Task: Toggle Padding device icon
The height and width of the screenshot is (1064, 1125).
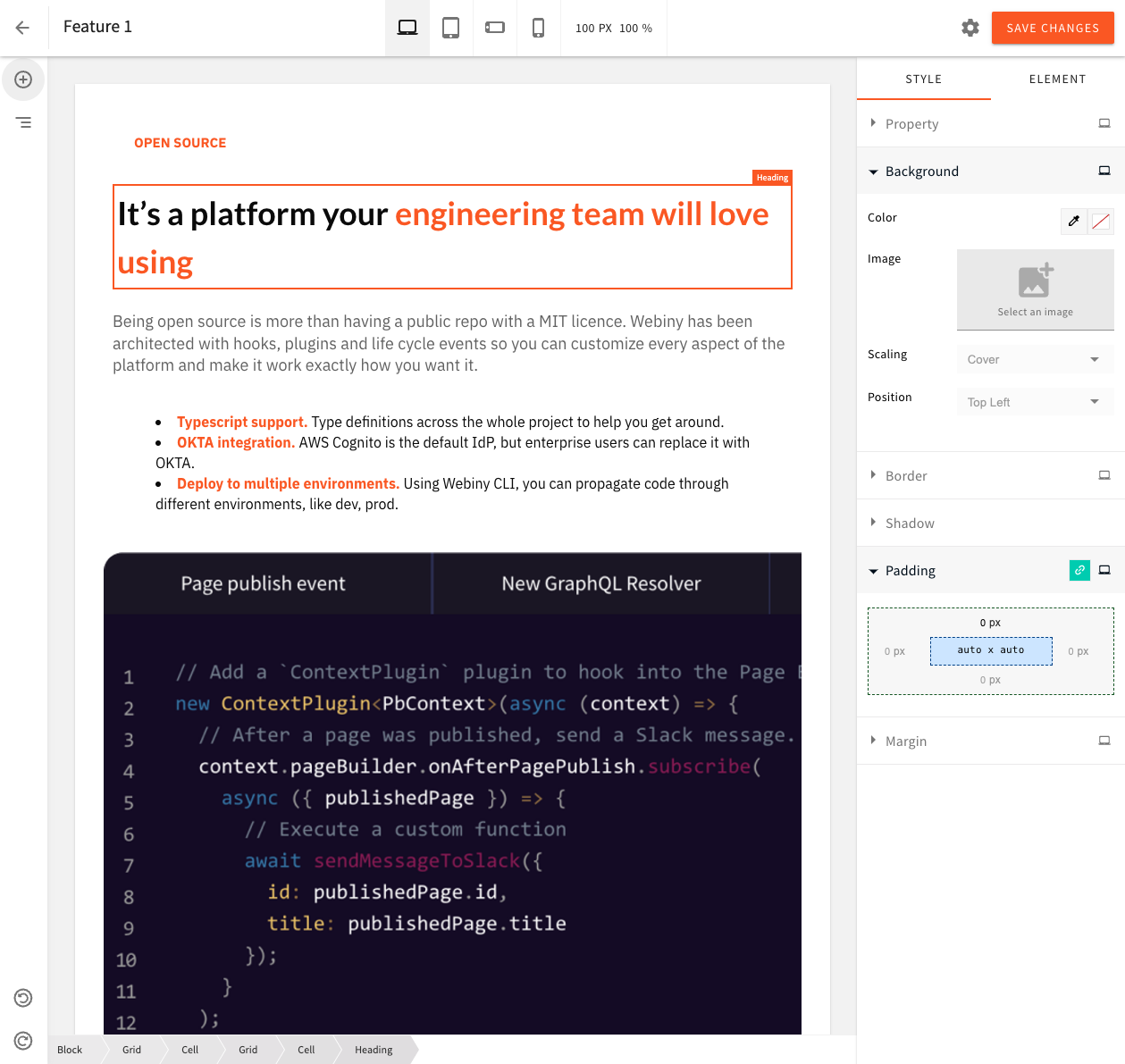Action: tap(1104, 569)
